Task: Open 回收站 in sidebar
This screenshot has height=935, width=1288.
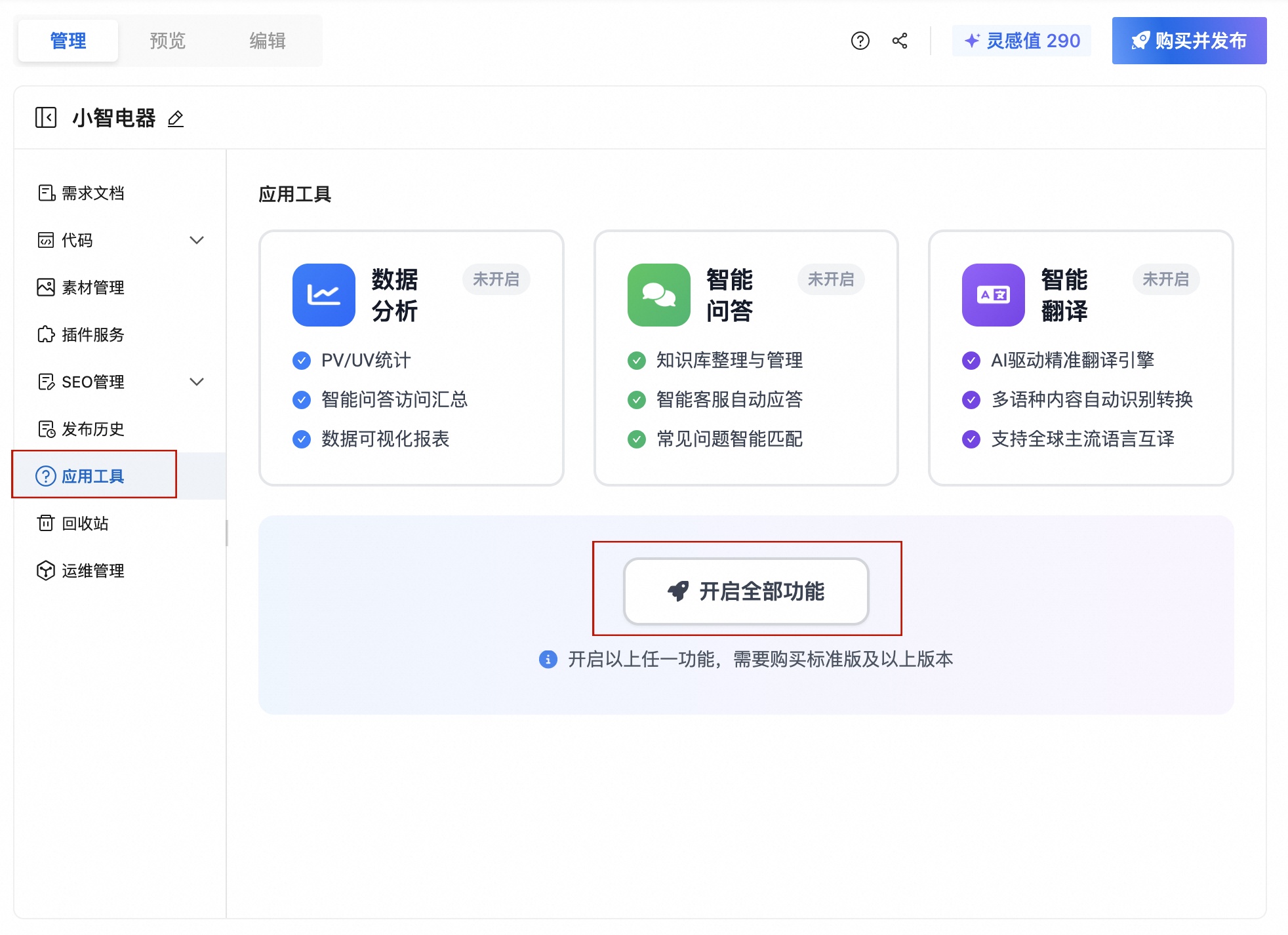Action: (119, 523)
